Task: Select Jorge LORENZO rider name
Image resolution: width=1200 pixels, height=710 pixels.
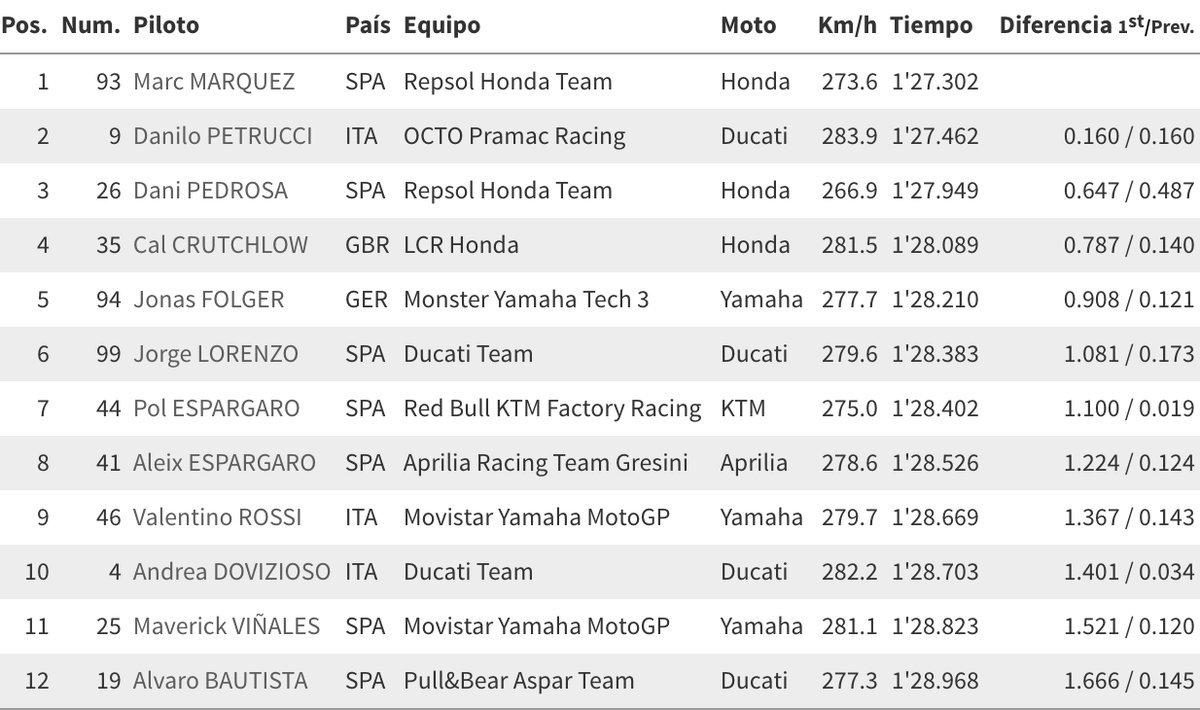Action: tap(214, 354)
